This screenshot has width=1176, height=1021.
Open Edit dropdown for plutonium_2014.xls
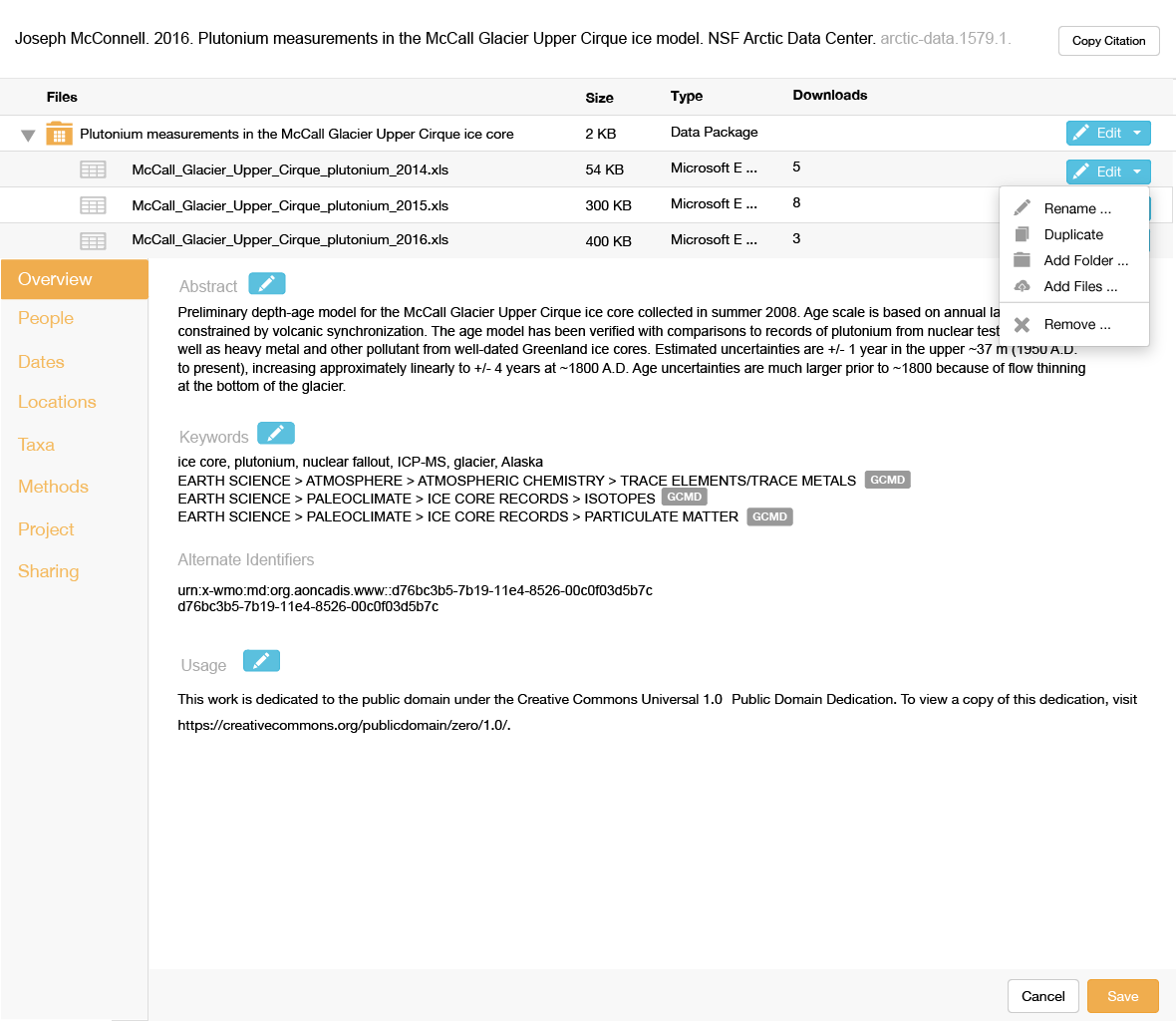[x=1107, y=171]
